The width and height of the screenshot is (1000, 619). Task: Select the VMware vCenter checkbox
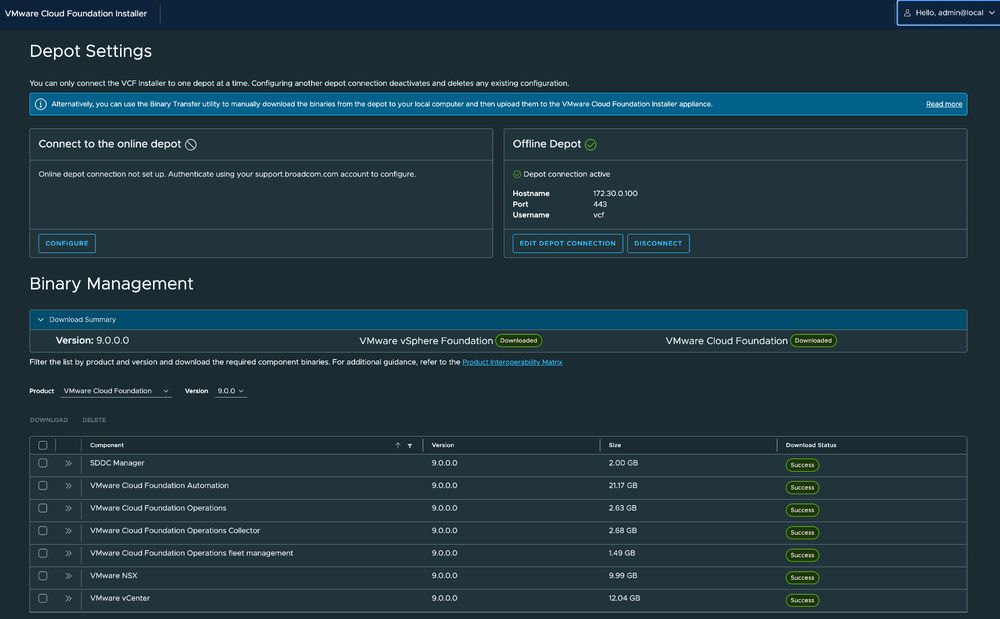point(43,599)
